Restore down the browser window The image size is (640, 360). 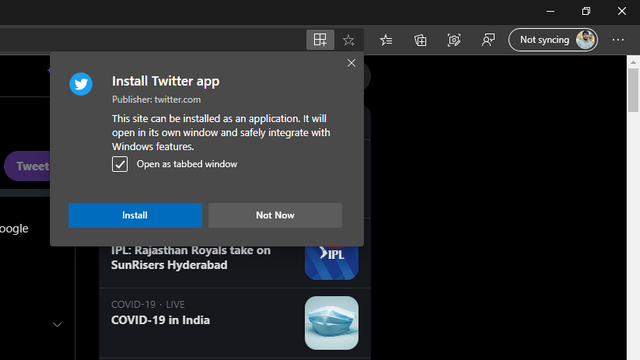click(586, 11)
